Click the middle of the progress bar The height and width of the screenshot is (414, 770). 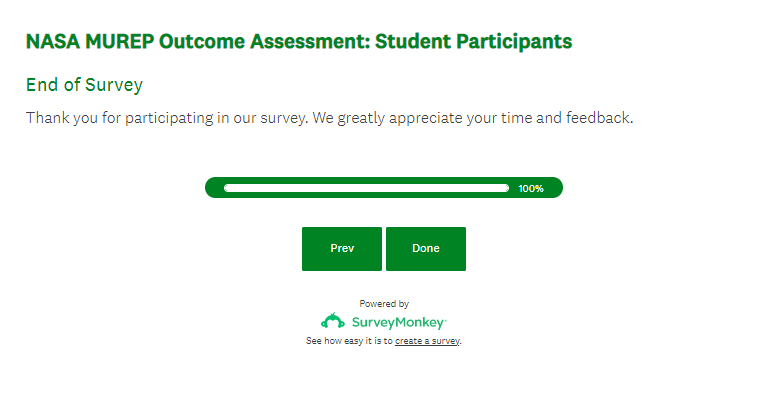pos(384,188)
